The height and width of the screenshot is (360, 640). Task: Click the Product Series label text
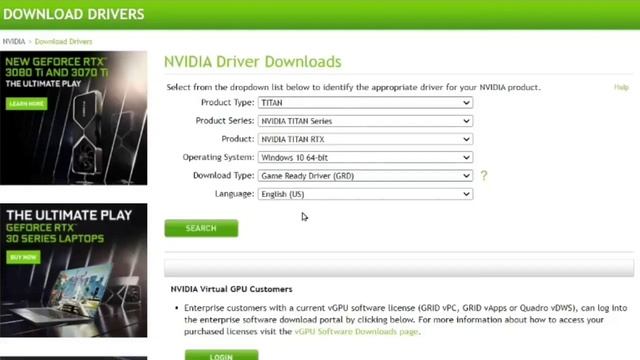tap(225, 121)
